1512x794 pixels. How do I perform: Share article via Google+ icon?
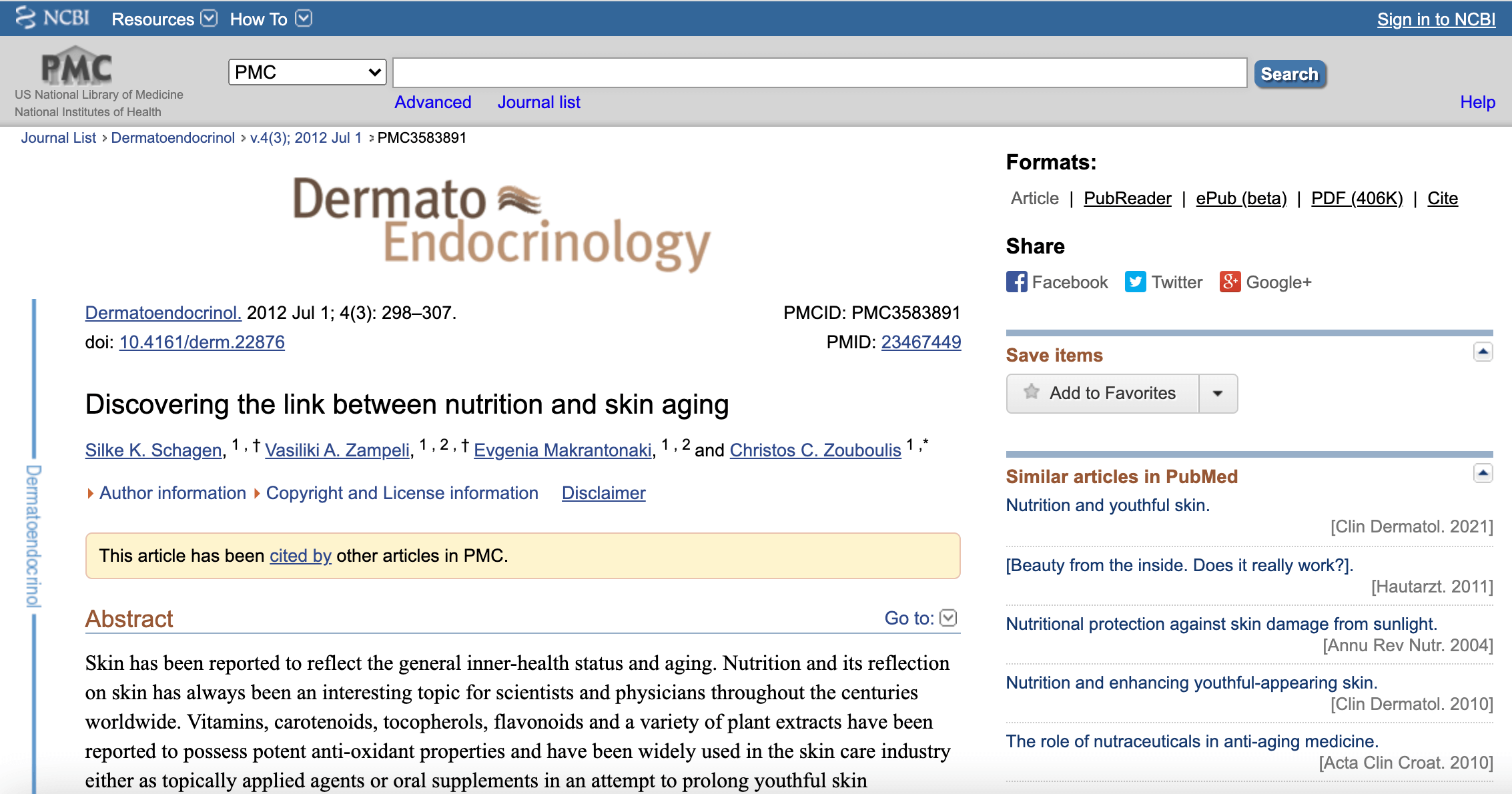click(x=1230, y=282)
